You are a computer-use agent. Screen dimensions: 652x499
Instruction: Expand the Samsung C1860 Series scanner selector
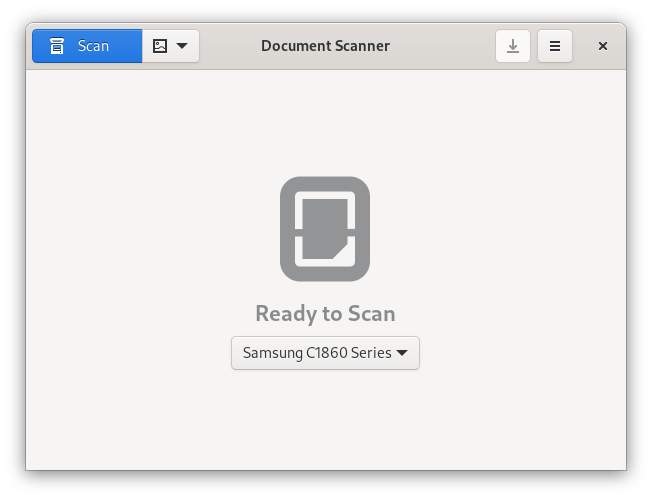325,353
